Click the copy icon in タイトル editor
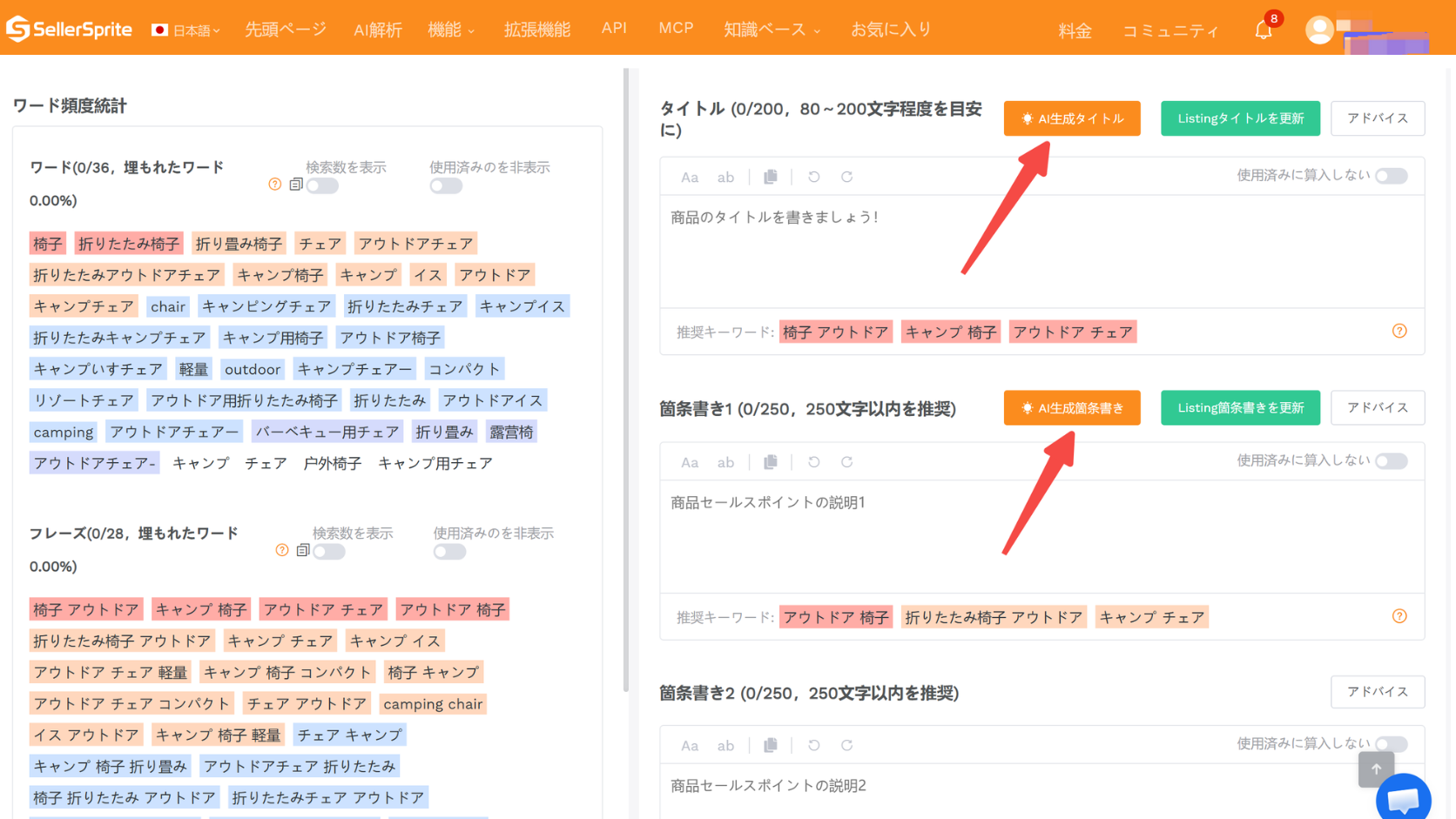Viewport: 1456px width, 819px height. click(x=771, y=177)
